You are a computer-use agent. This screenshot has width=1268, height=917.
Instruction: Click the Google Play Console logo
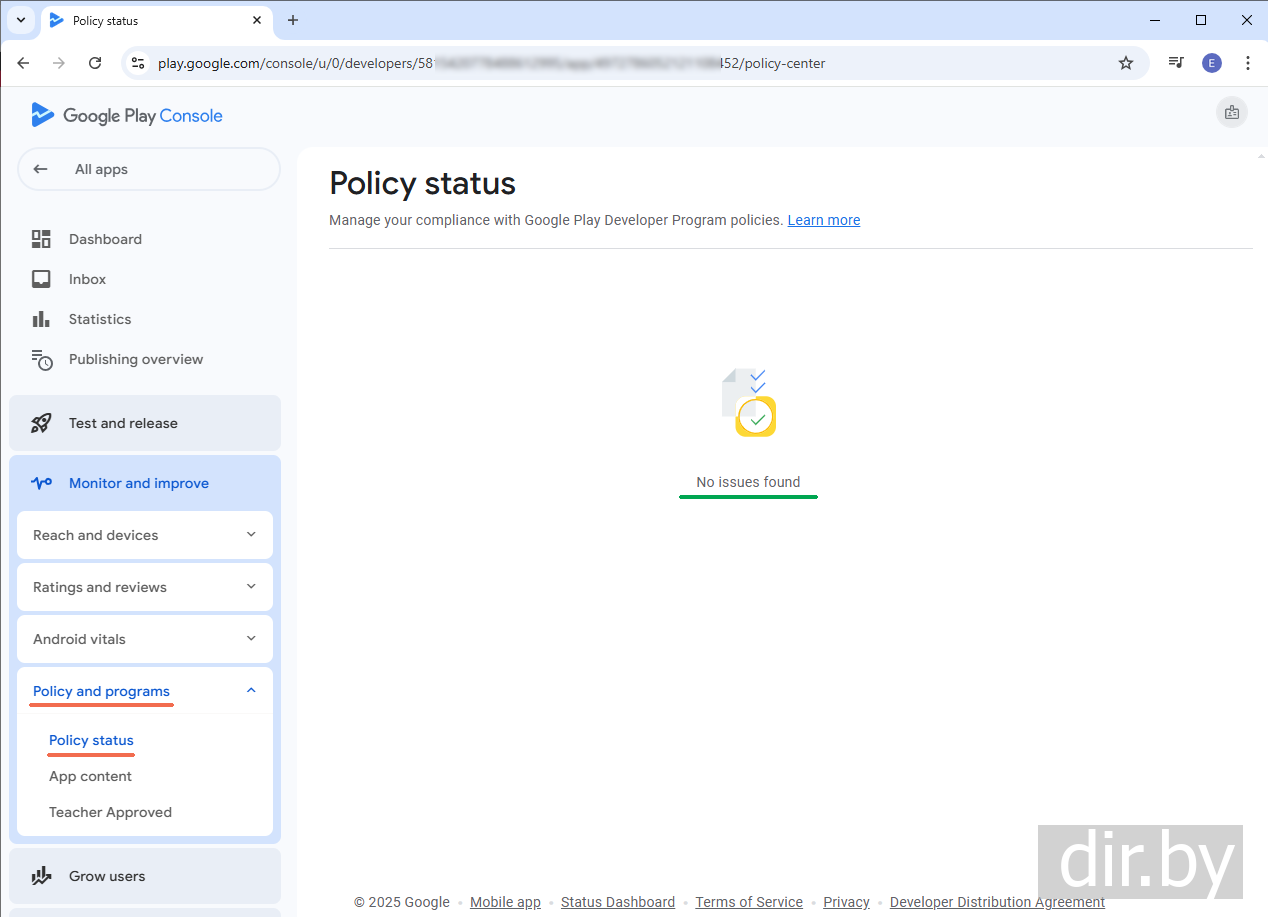(x=127, y=115)
